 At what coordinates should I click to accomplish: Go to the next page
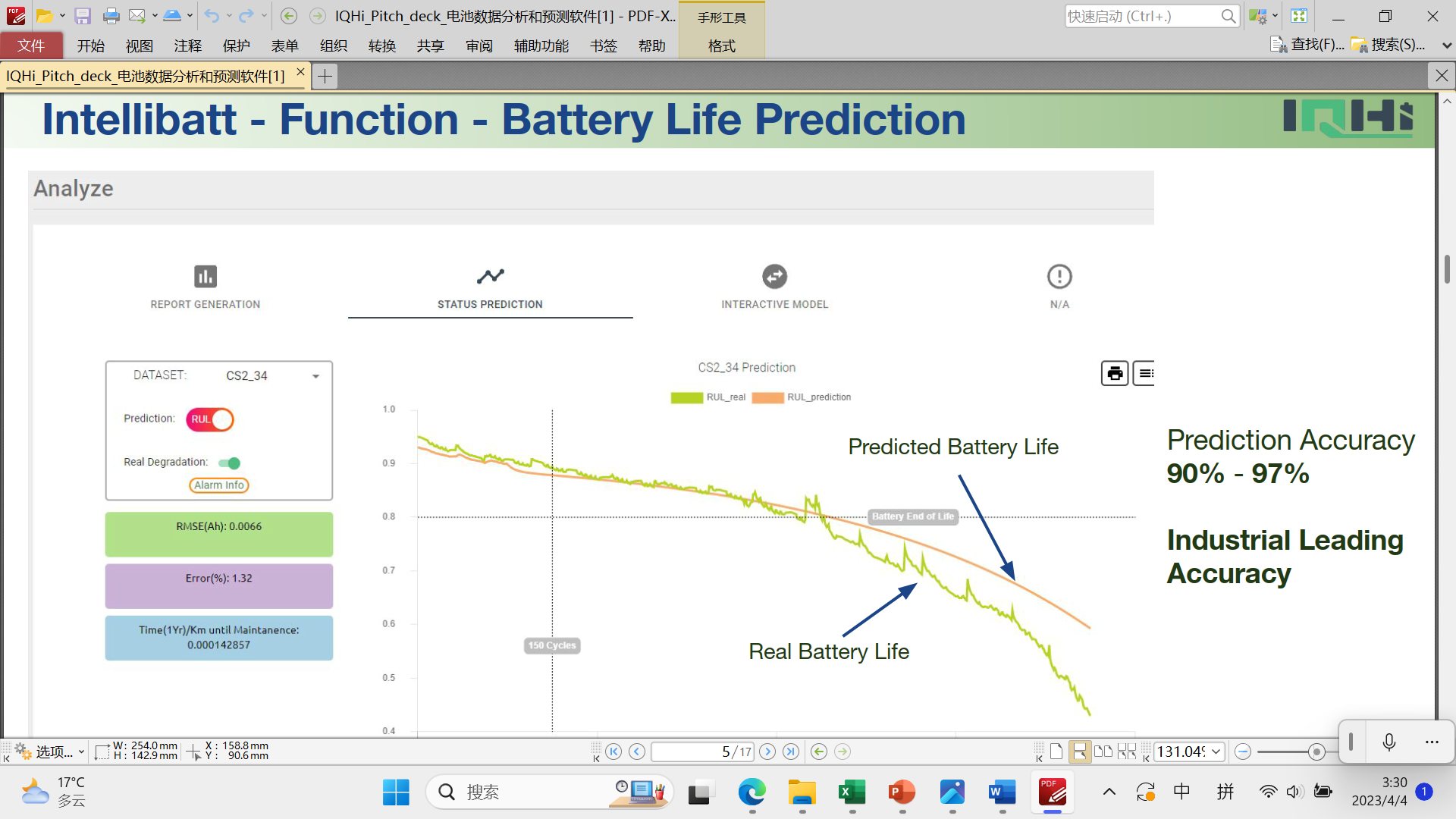(x=767, y=752)
